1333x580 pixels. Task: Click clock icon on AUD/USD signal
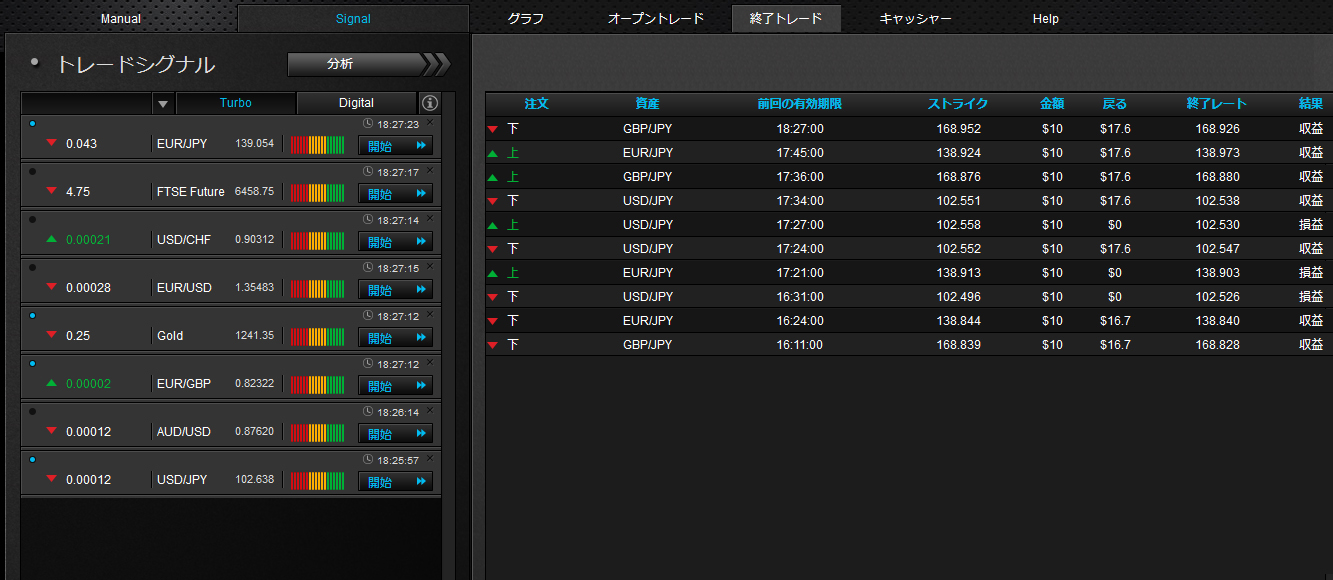click(368, 412)
